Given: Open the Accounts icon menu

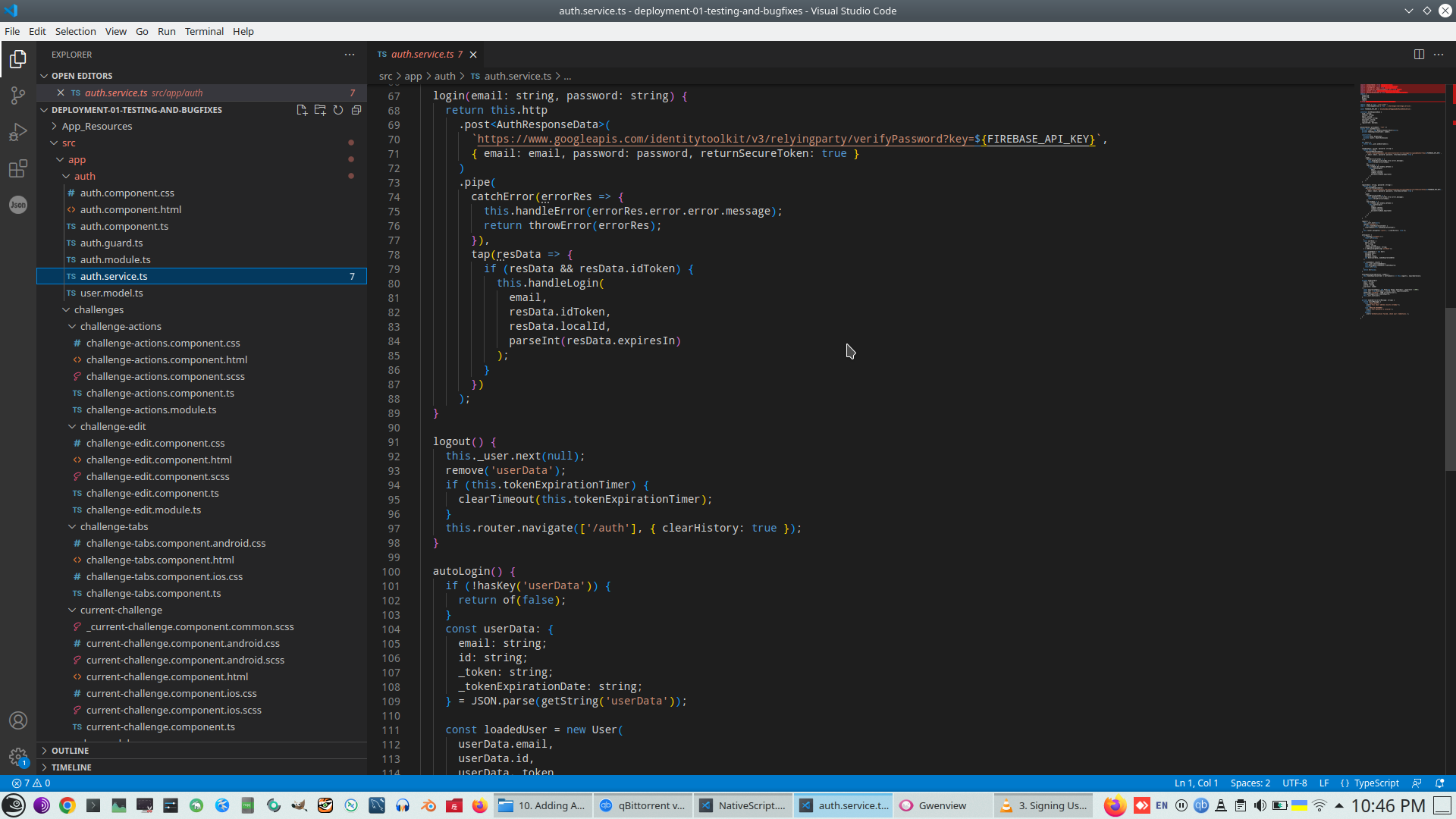Looking at the screenshot, I should point(17,720).
